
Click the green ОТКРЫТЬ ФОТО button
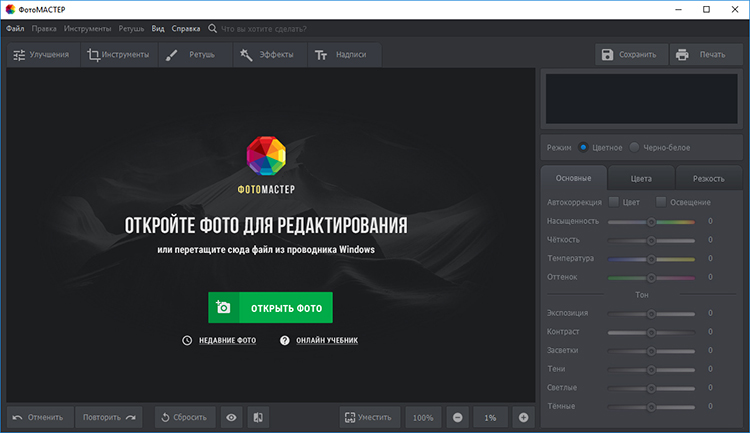[x=270, y=308]
